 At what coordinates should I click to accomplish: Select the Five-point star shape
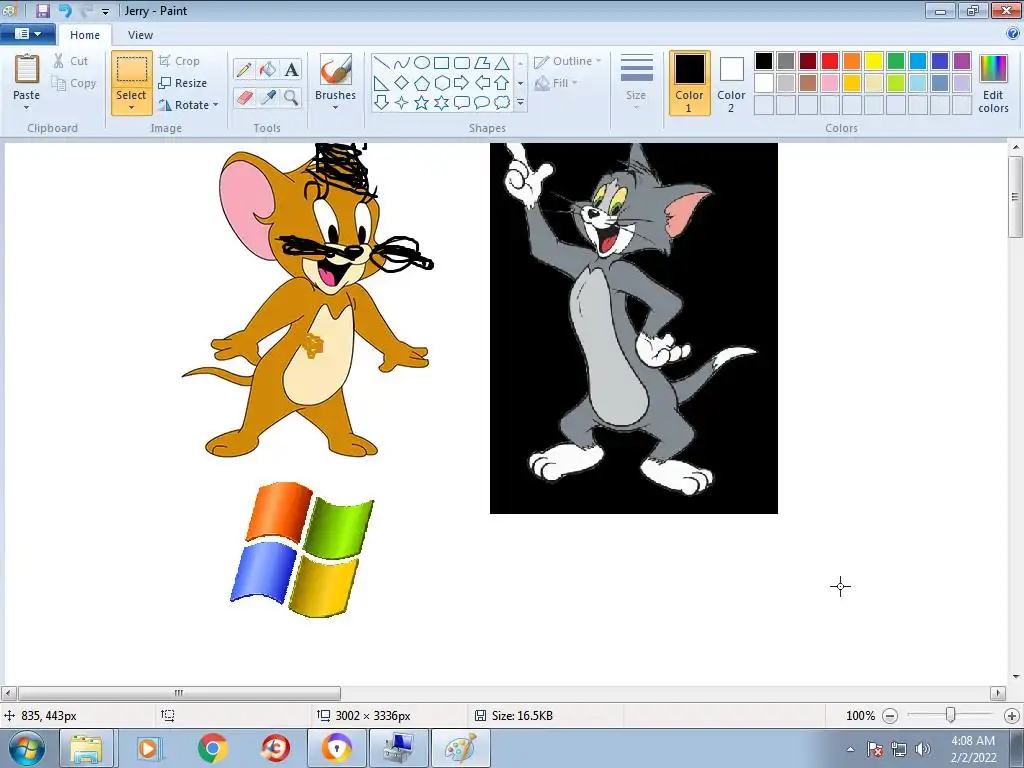(x=422, y=103)
